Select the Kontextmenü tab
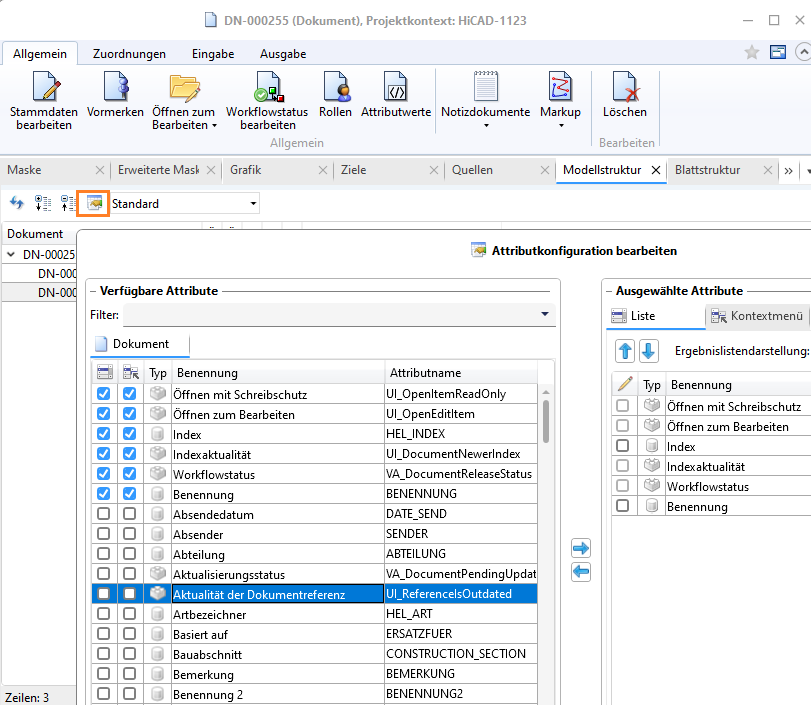 757,317
